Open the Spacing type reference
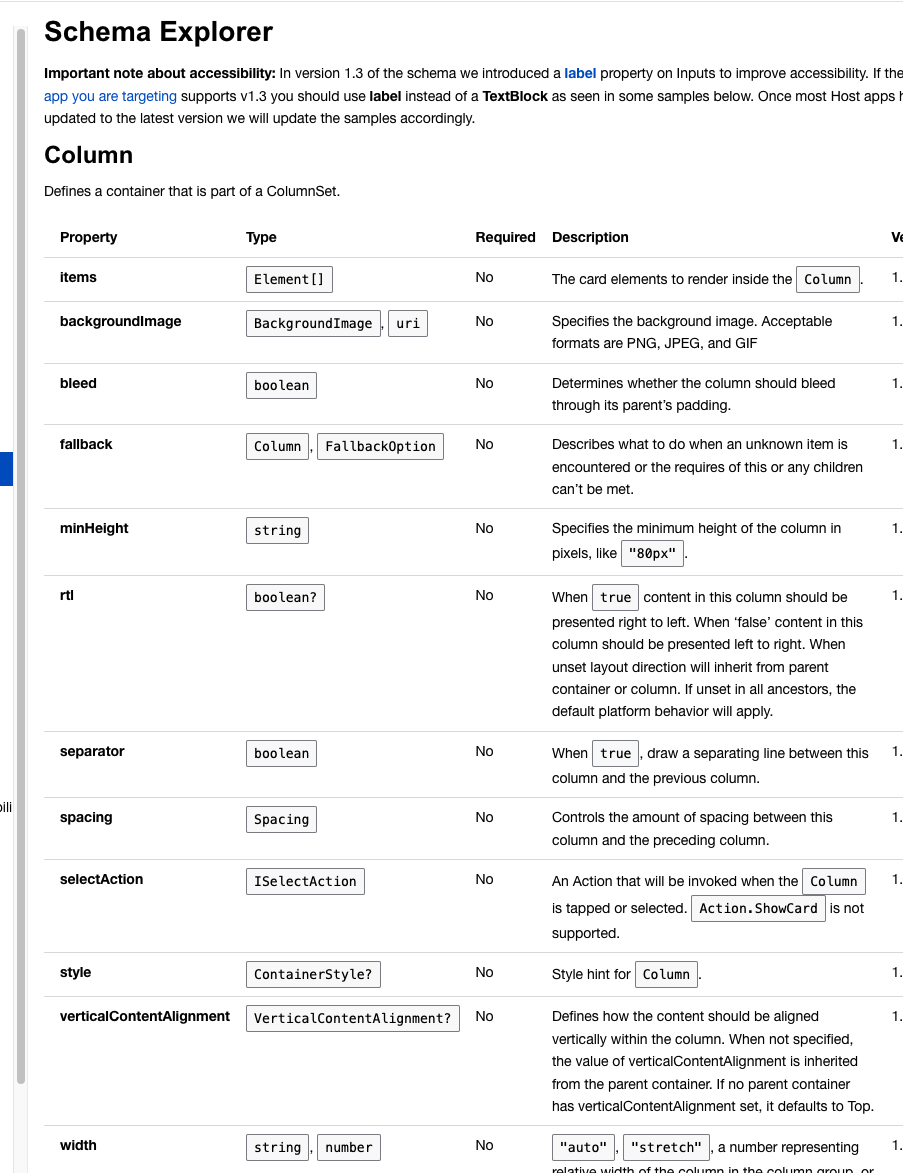903x1173 pixels. [281, 818]
